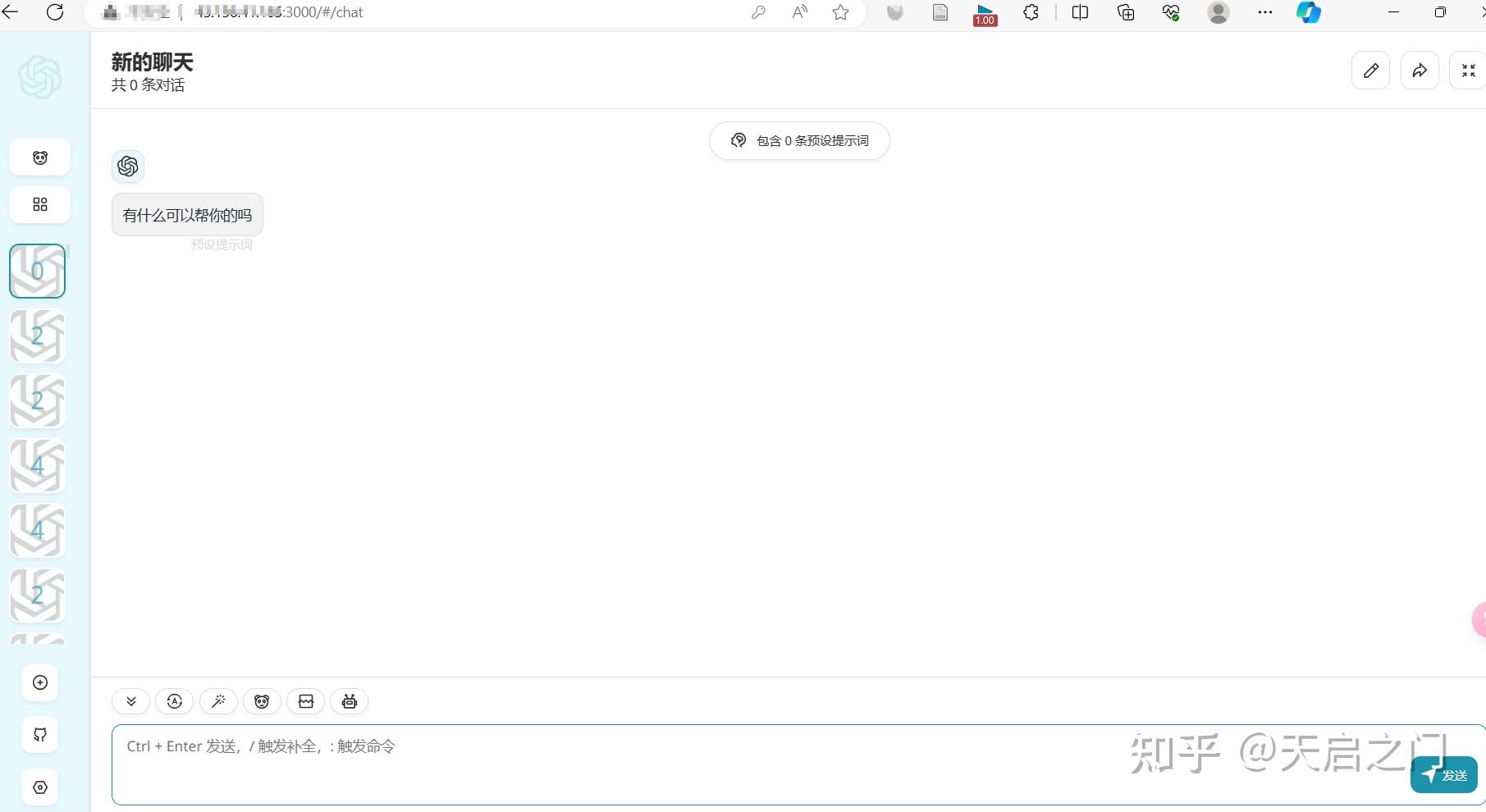Screen dimensions: 1486x812
Task: Open the browser Settings and more menu
Action: point(1265,12)
